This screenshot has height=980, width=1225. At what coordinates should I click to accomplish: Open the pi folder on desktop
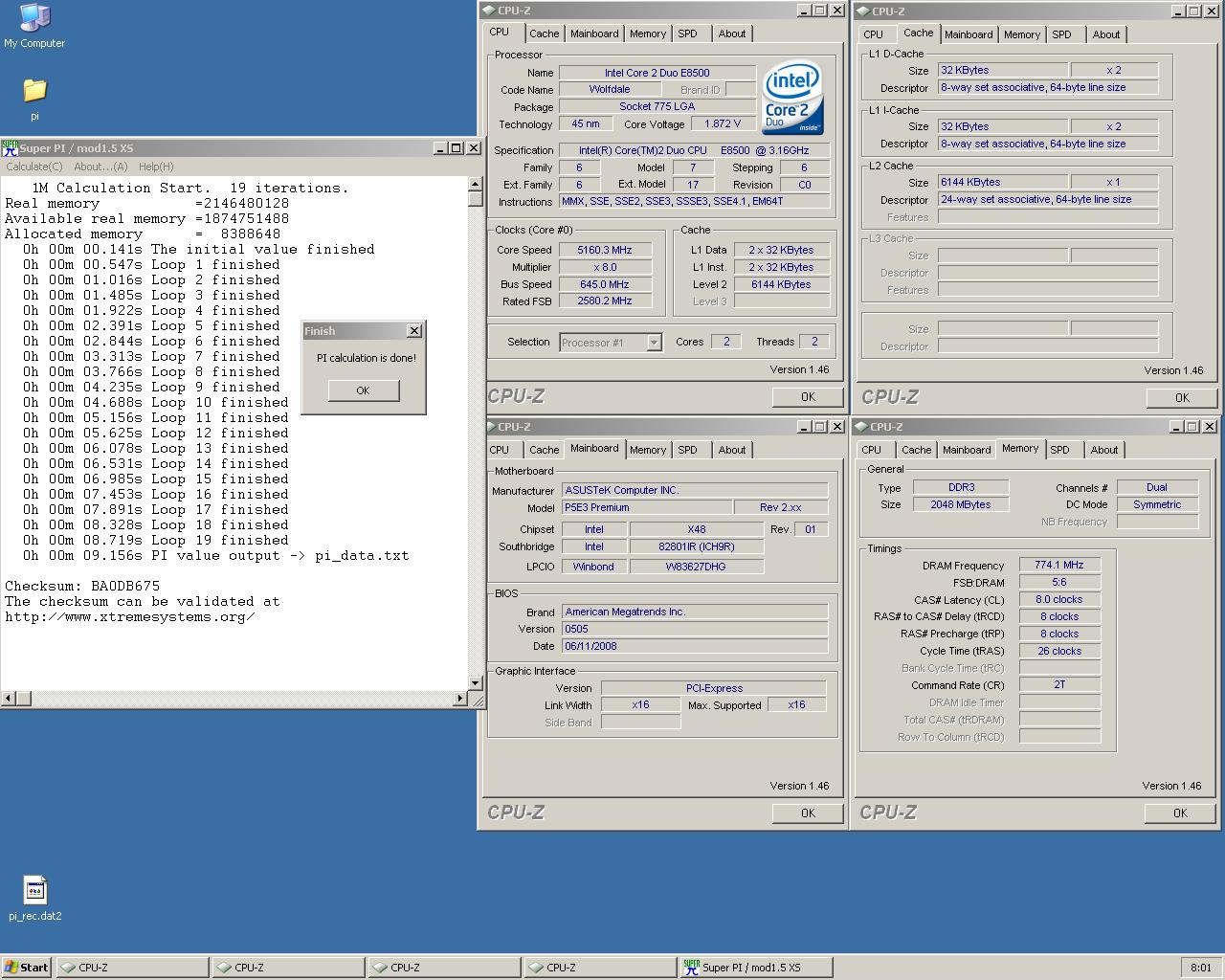pos(34,98)
